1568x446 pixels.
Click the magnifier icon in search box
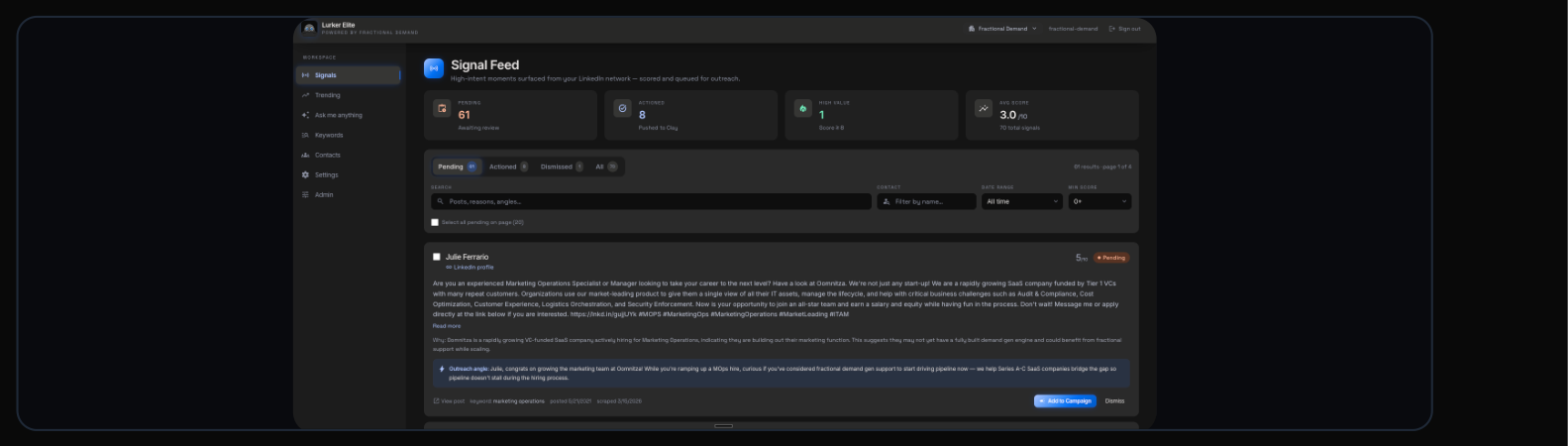point(441,201)
